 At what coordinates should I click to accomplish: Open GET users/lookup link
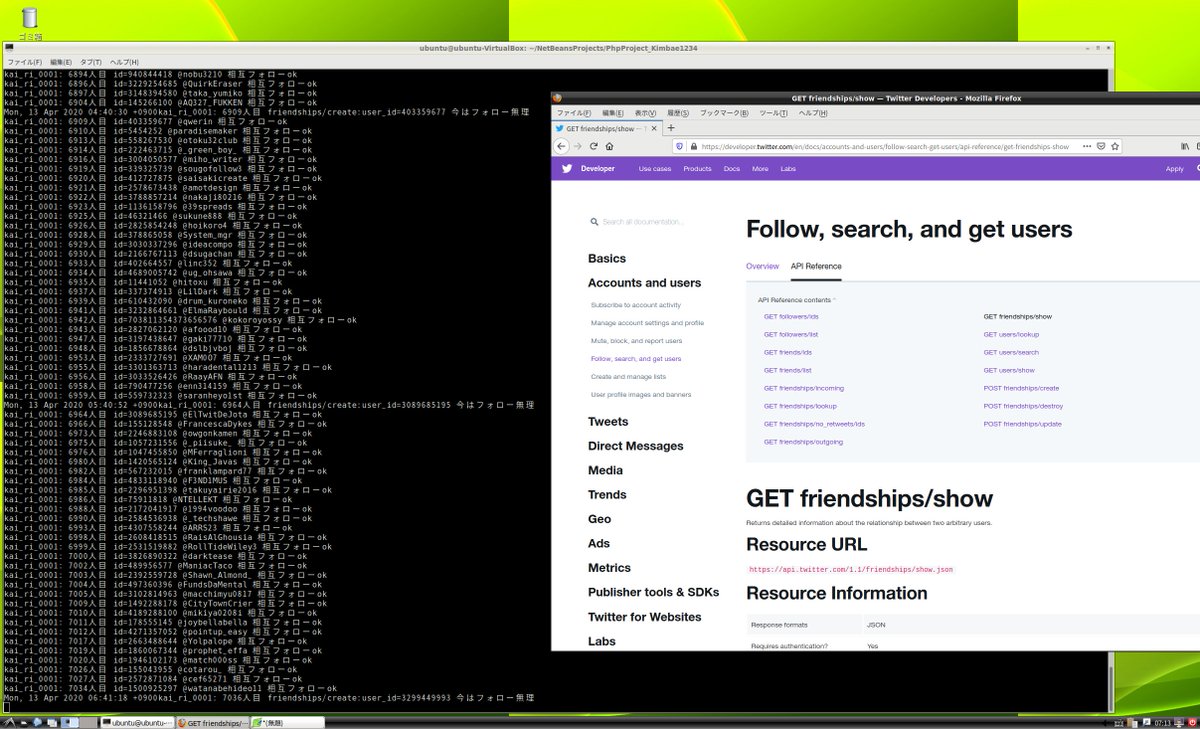(x=1011, y=334)
